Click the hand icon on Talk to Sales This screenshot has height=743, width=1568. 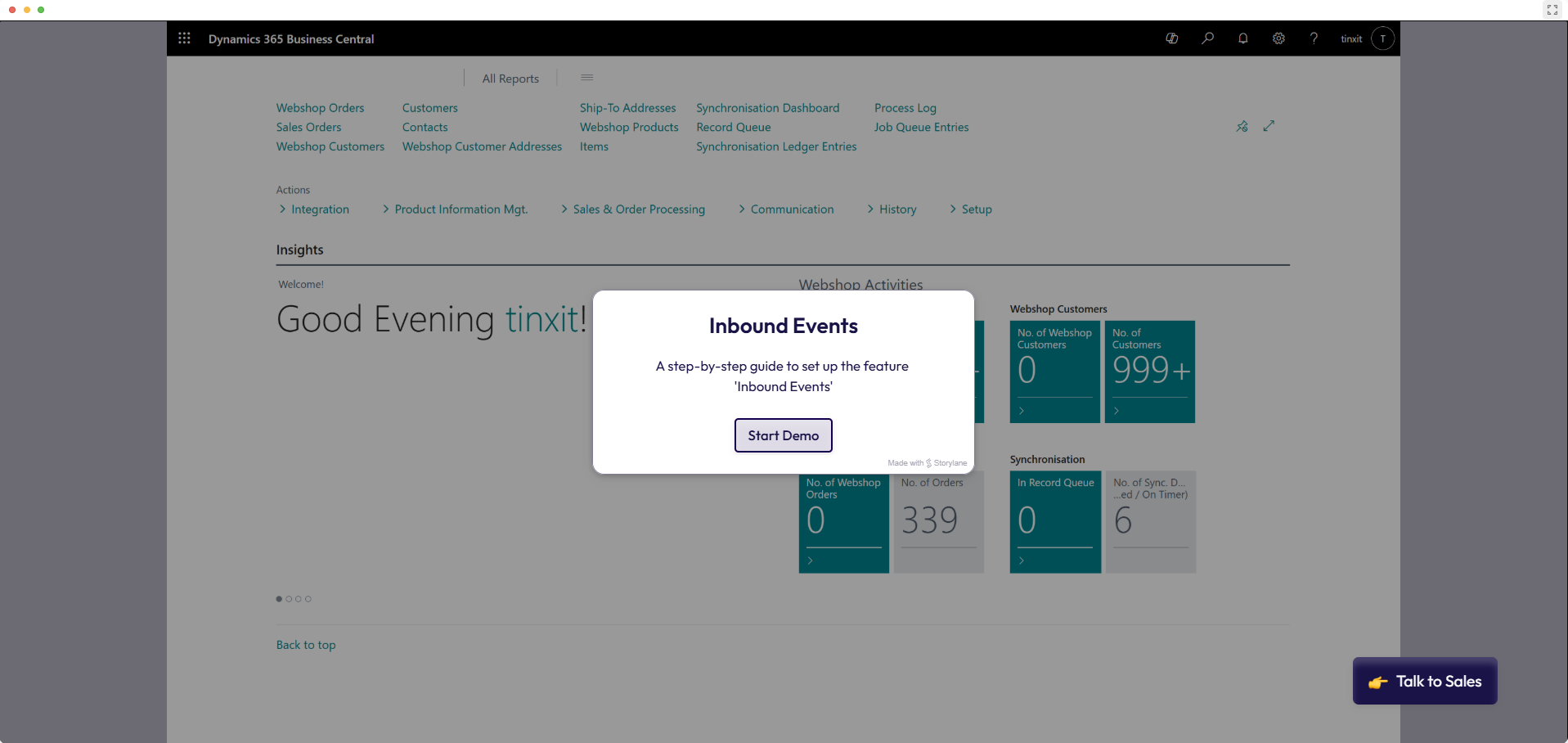pyautogui.click(x=1378, y=682)
